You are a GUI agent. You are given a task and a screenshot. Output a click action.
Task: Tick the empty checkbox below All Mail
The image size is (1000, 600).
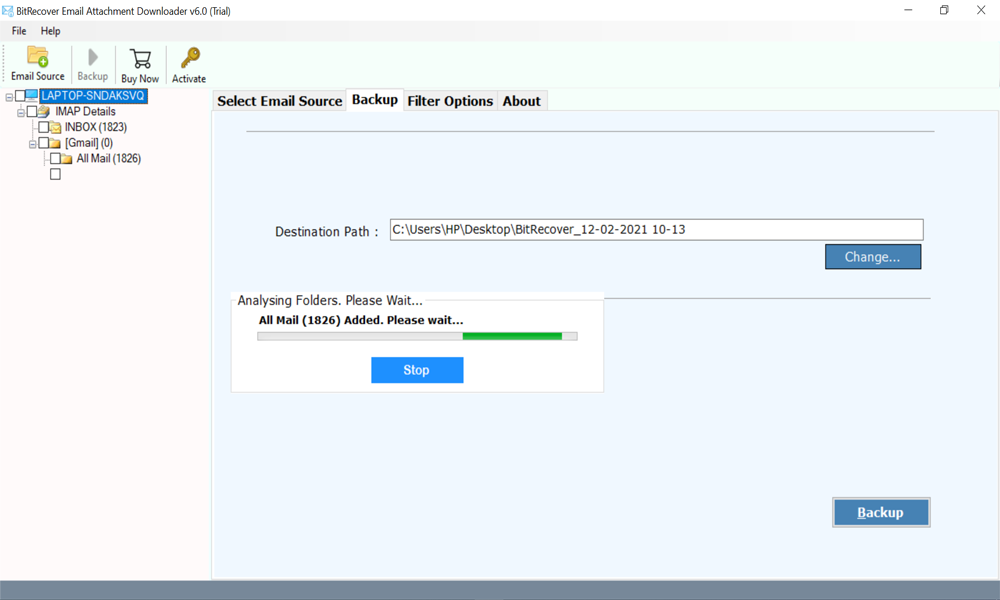click(55, 174)
